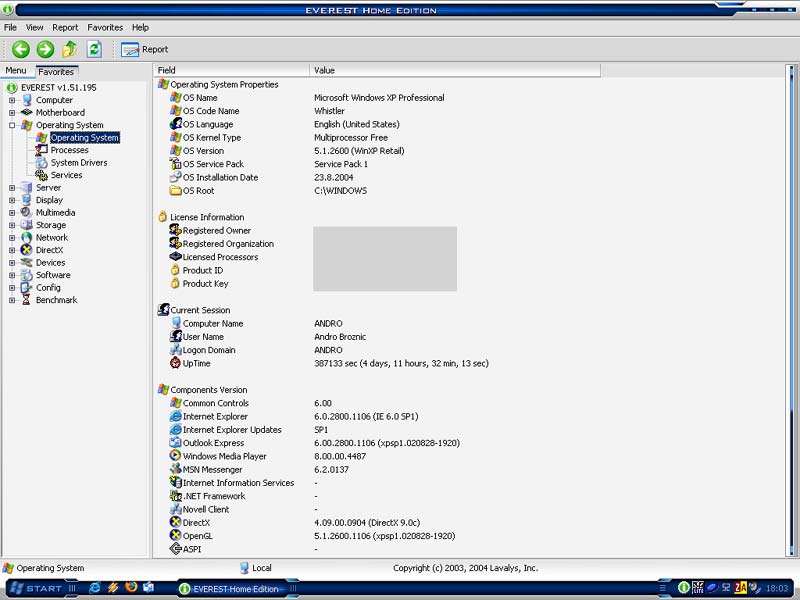This screenshot has height=600, width=800.
Task: Click the green Back arrow toolbar icon
Action: coord(20,49)
